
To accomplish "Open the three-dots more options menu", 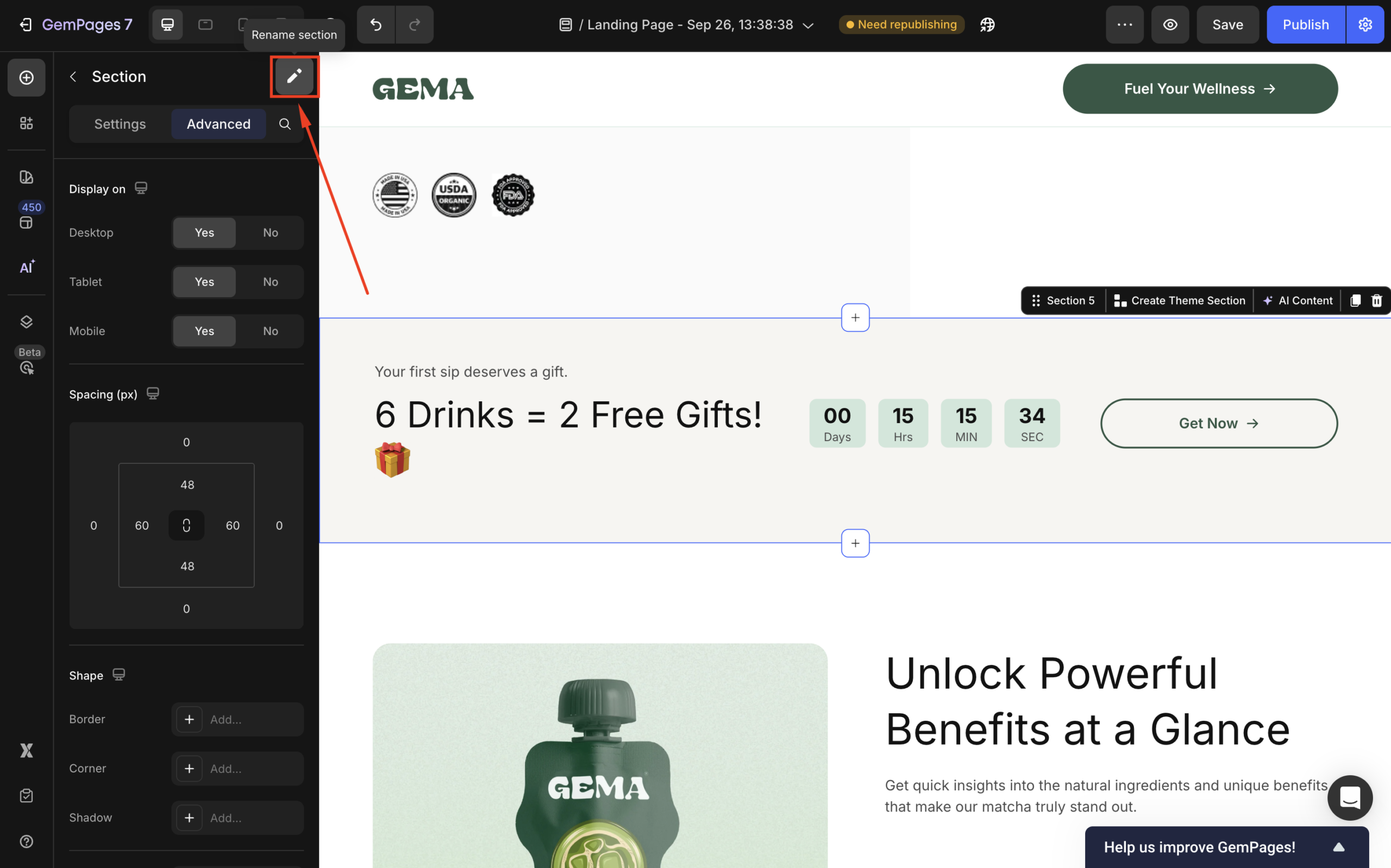I will coord(1124,24).
